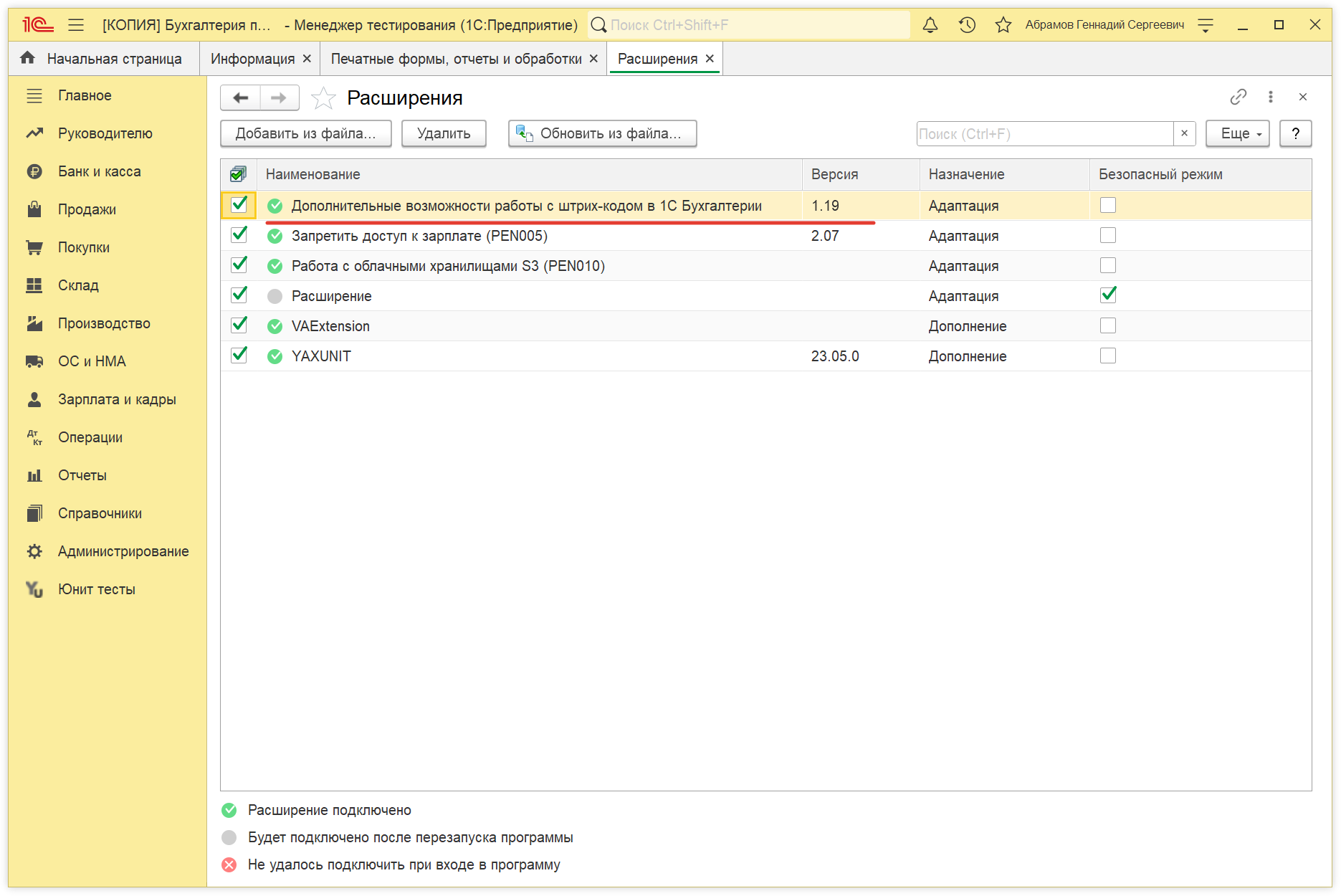Close the Информация tab

[307, 59]
